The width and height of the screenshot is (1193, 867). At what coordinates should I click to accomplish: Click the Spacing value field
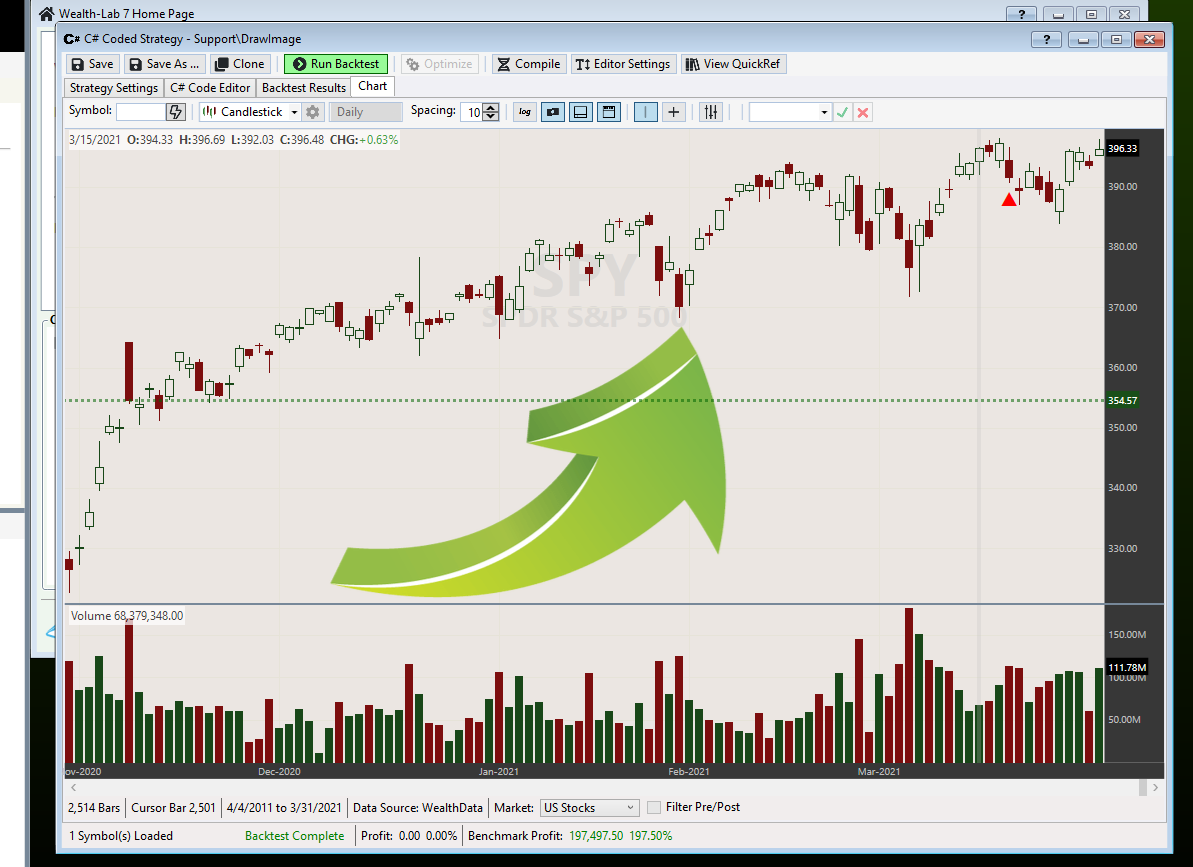tap(472, 113)
